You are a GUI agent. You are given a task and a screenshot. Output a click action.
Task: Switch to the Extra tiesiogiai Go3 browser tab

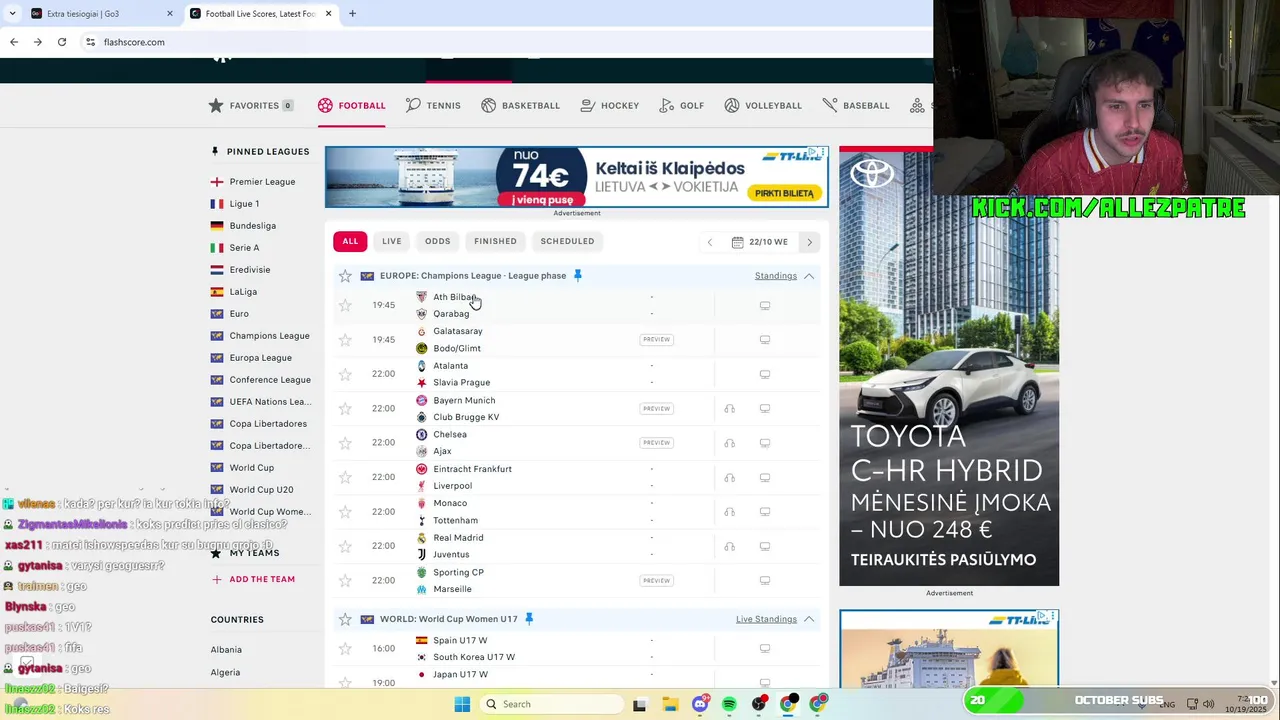pyautogui.click(x=100, y=14)
